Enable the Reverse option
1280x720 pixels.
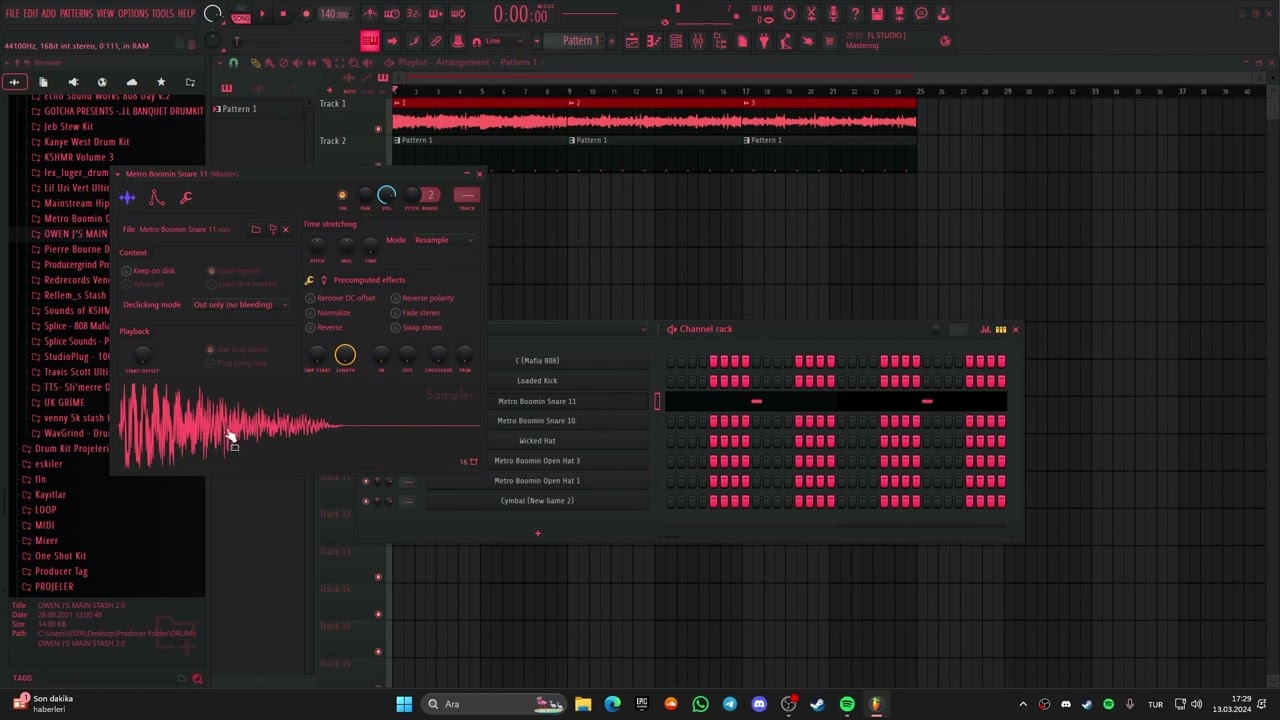[324, 328]
